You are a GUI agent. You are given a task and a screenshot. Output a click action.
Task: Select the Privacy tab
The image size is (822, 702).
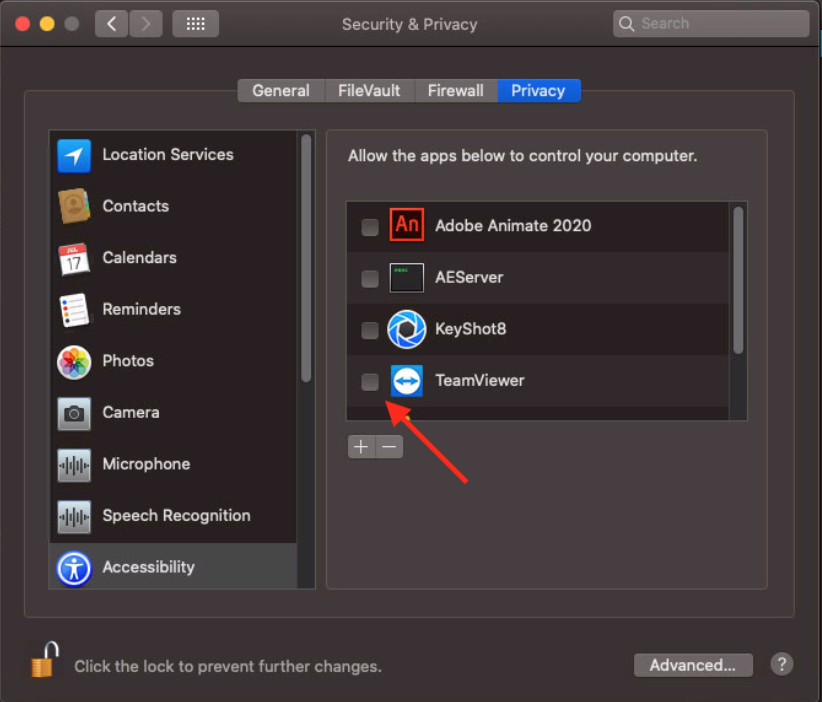tap(538, 91)
